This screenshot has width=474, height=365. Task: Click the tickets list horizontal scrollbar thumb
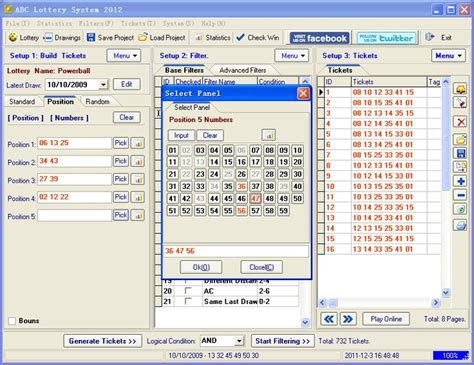pos(334,303)
